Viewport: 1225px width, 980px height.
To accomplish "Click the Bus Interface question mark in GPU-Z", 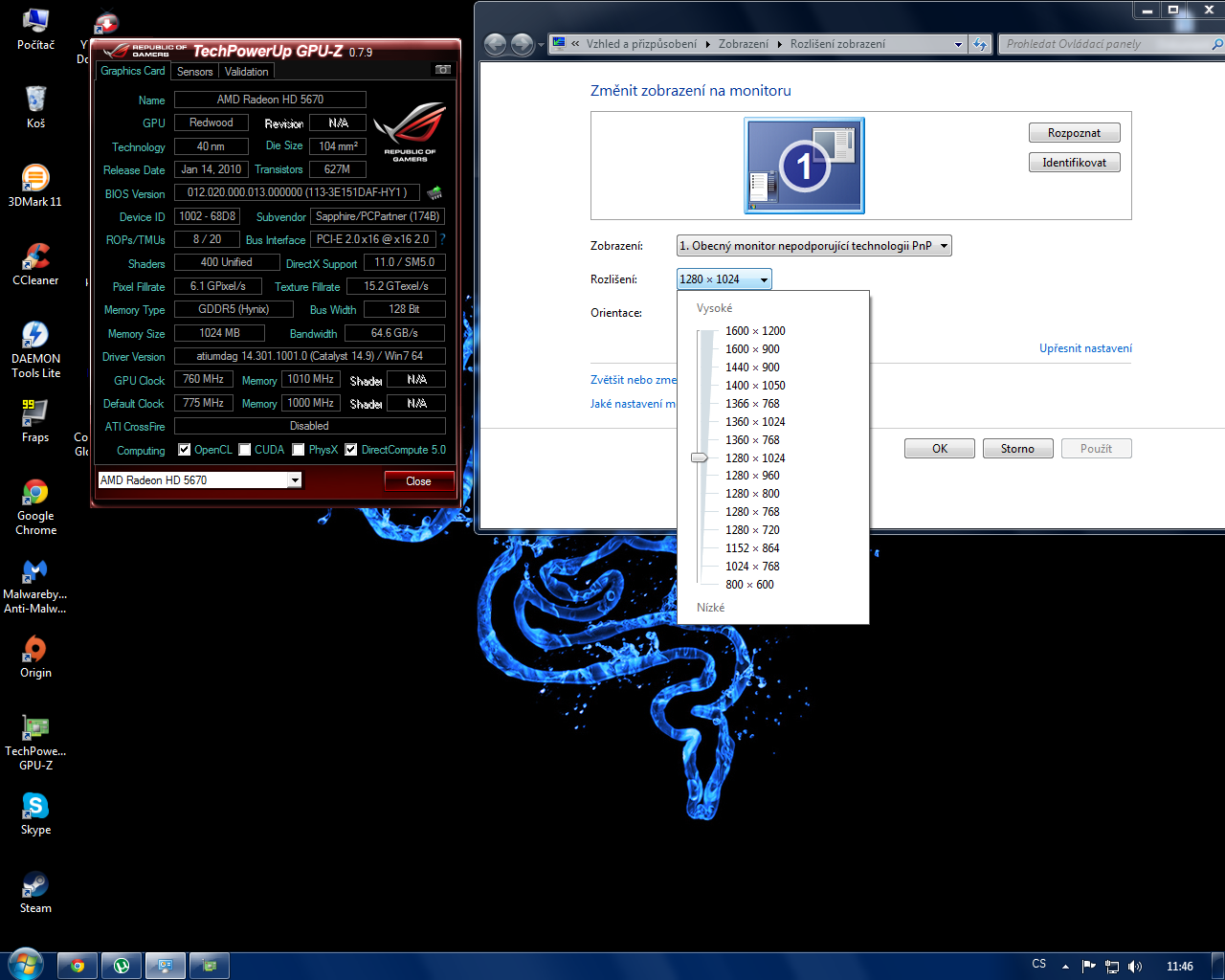I will click(442, 239).
